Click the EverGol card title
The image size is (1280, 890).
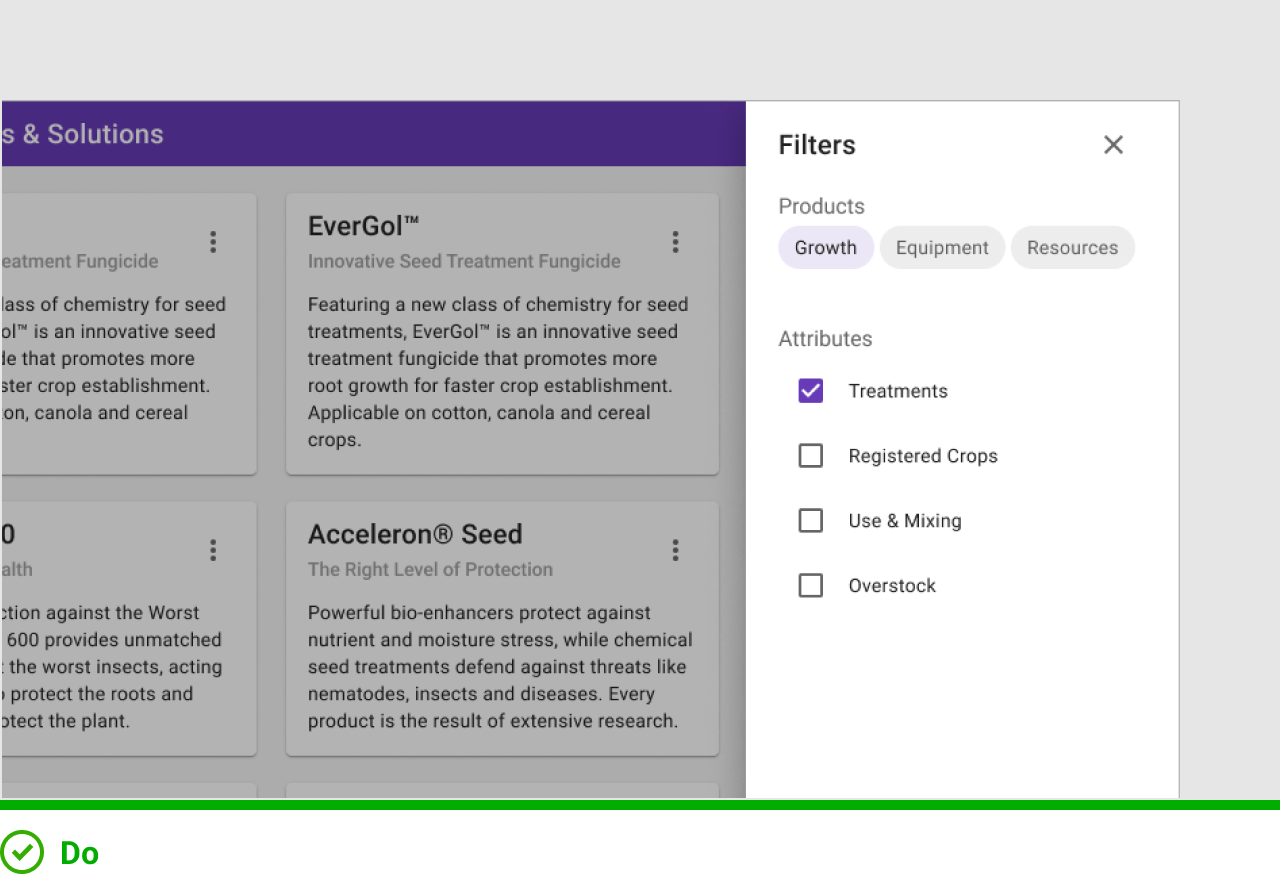(364, 227)
